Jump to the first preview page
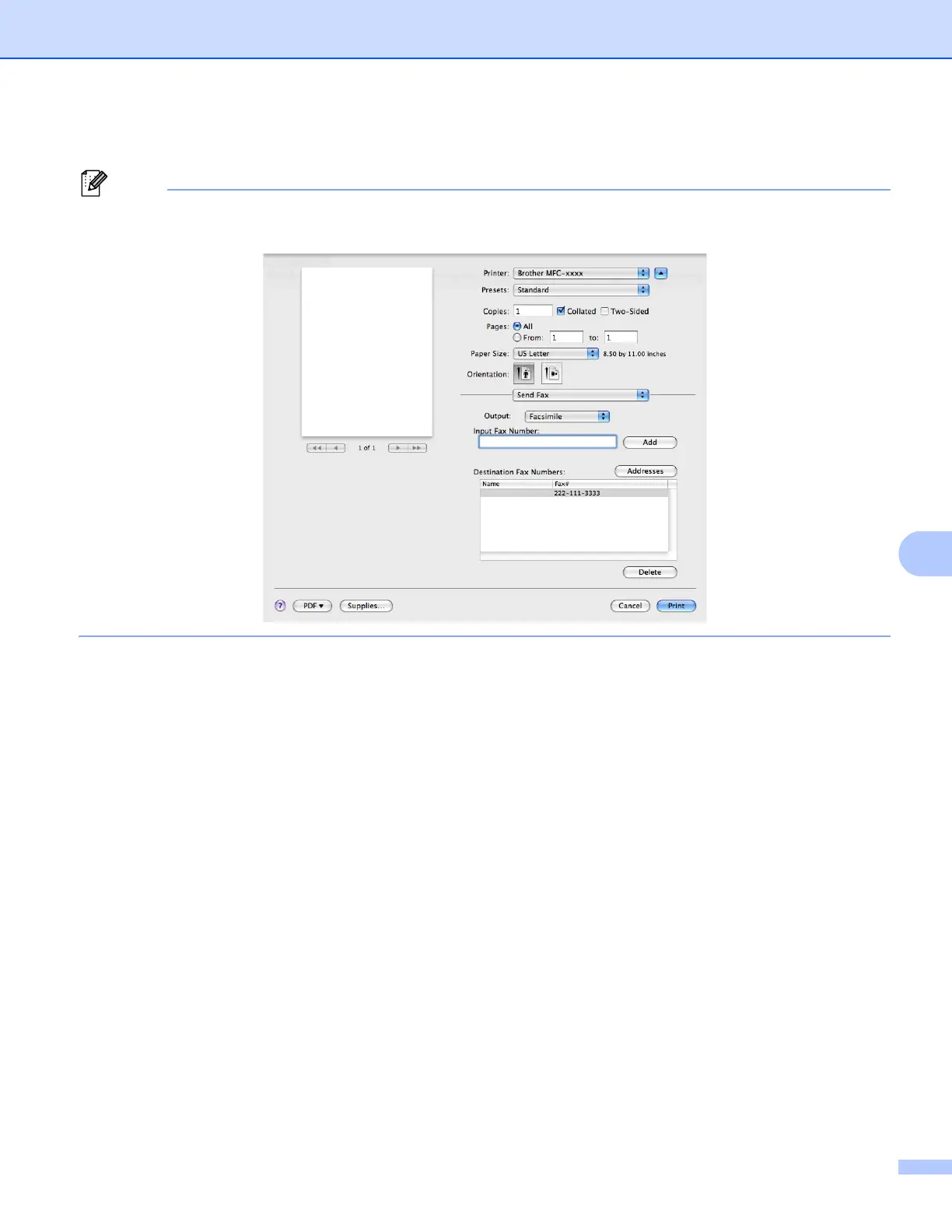Viewport: 952px width, 1232px height. (317, 448)
